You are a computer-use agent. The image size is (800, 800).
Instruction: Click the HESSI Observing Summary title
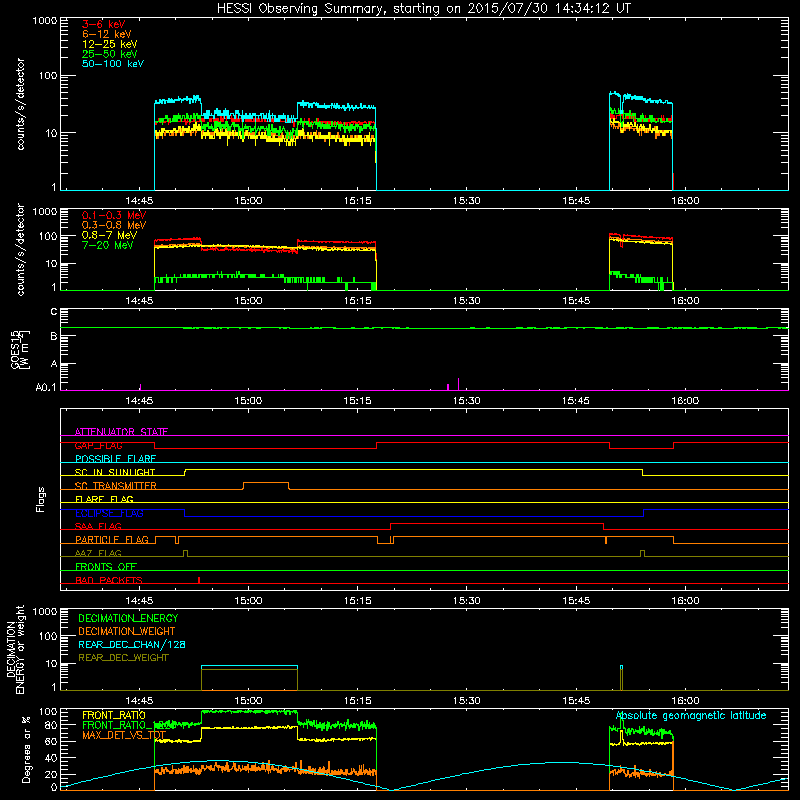click(423, 8)
